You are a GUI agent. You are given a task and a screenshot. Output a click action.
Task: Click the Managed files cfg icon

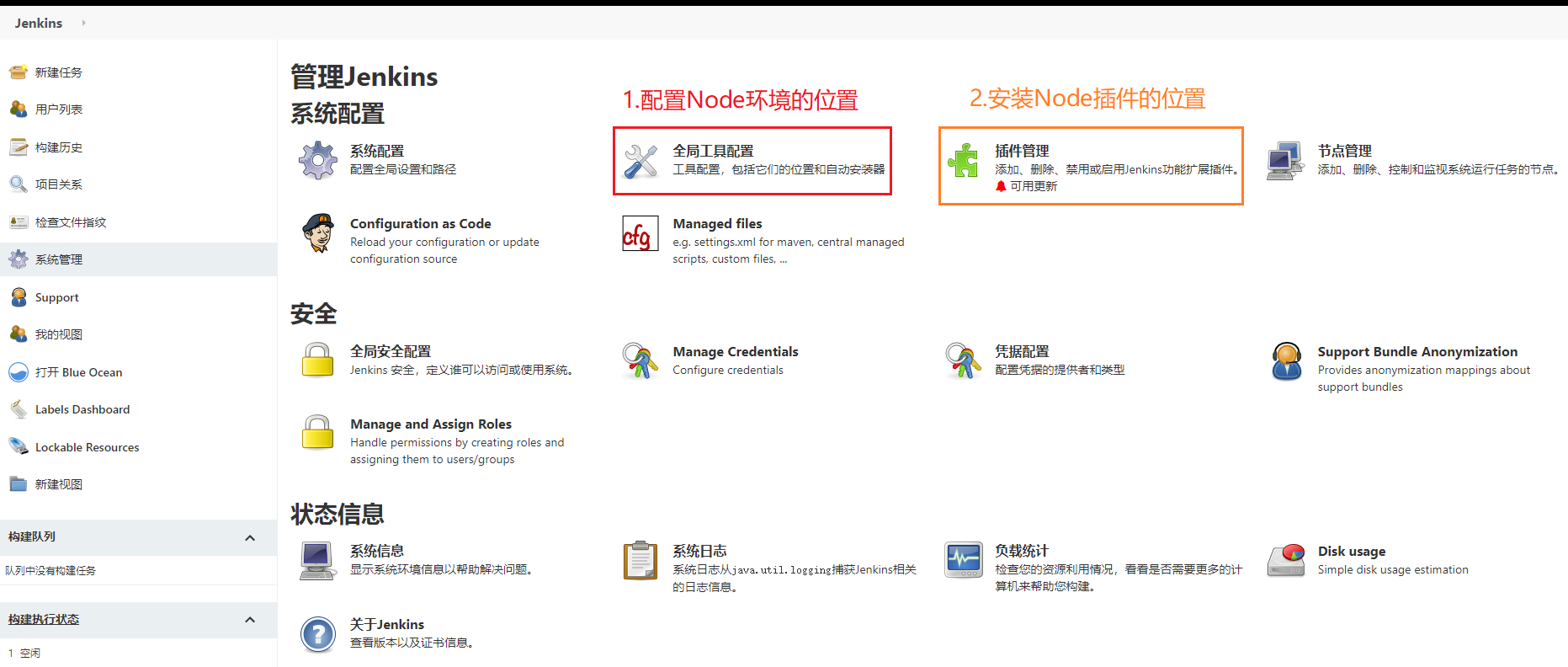[x=640, y=233]
